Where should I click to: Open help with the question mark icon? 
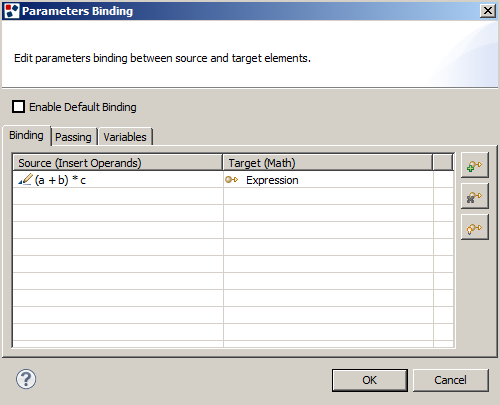26,379
